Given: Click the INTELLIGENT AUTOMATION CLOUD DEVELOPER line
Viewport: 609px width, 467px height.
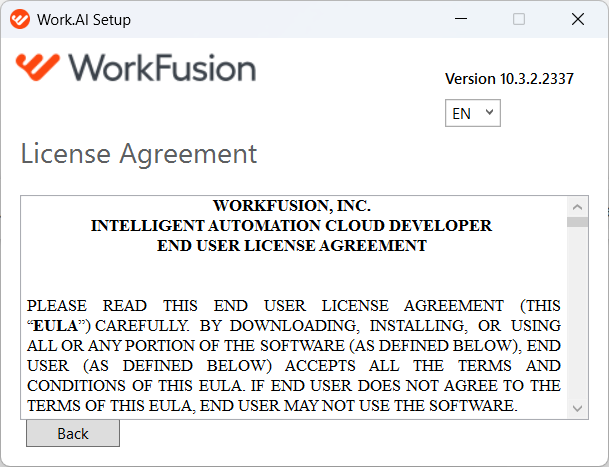Looking at the screenshot, I should coord(292,226).
